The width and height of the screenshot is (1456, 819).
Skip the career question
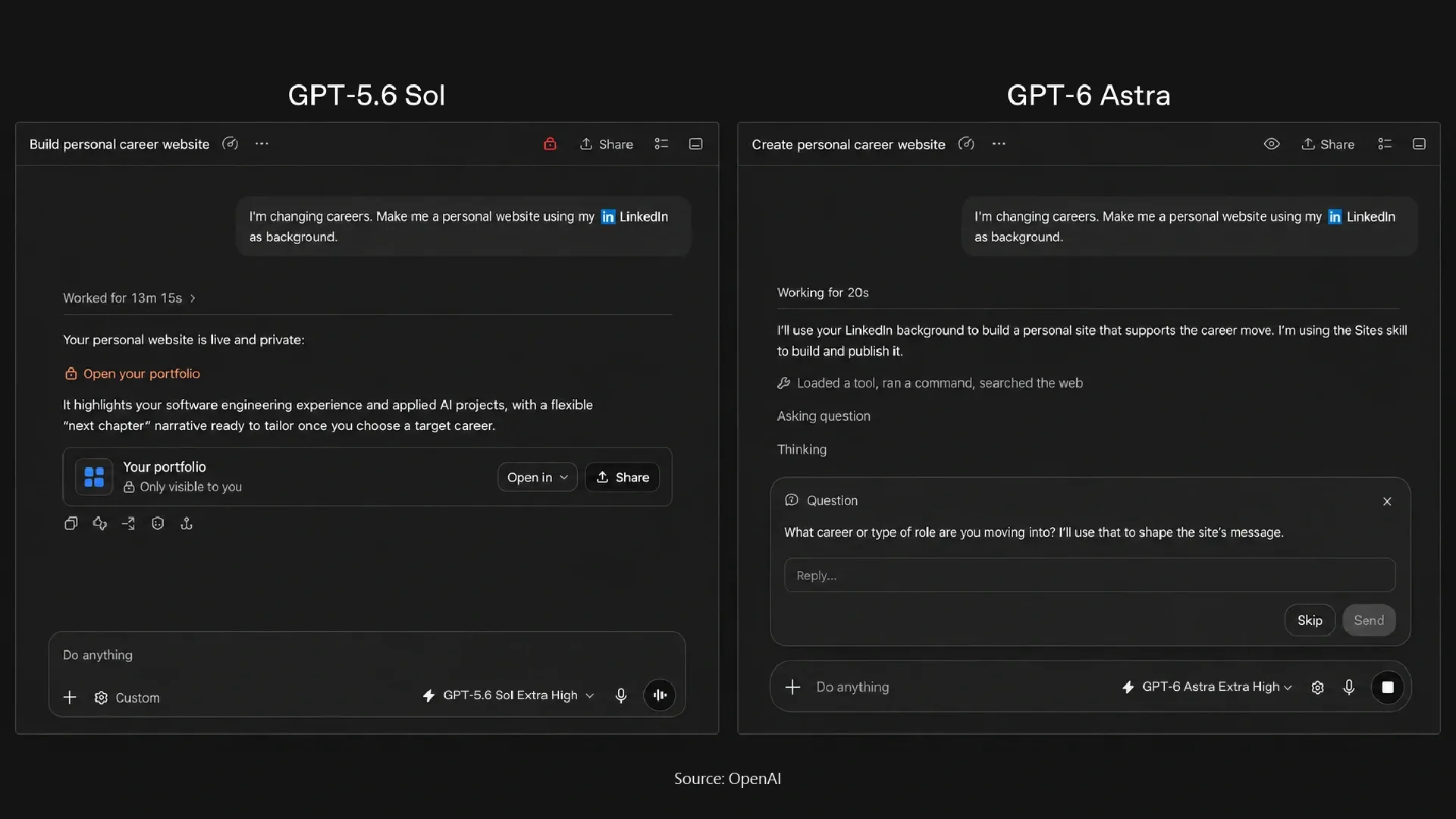[x=1310, y=620]
